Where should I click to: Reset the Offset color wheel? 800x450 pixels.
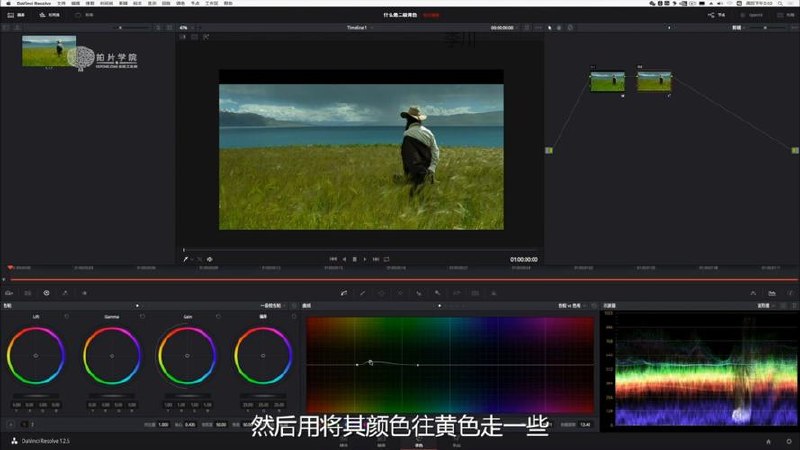click(294, 317)
